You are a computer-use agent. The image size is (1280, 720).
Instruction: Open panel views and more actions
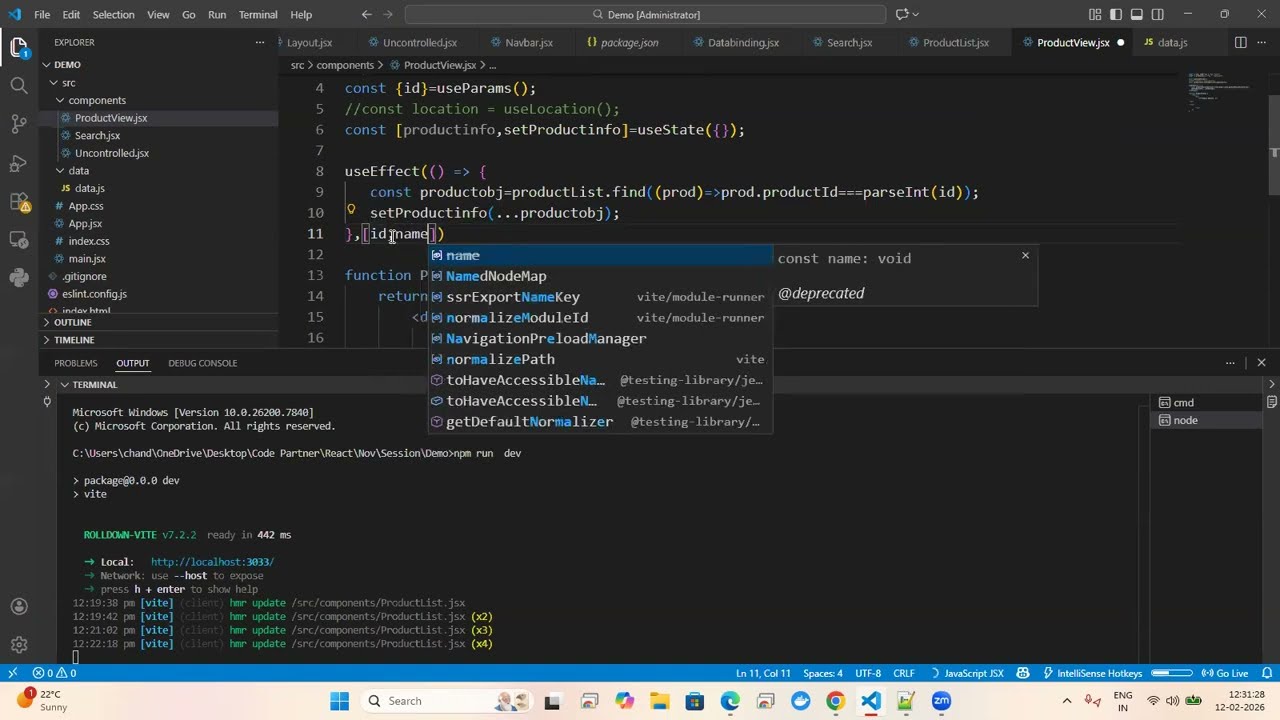pyautogui.click(x=1231, y=363)
